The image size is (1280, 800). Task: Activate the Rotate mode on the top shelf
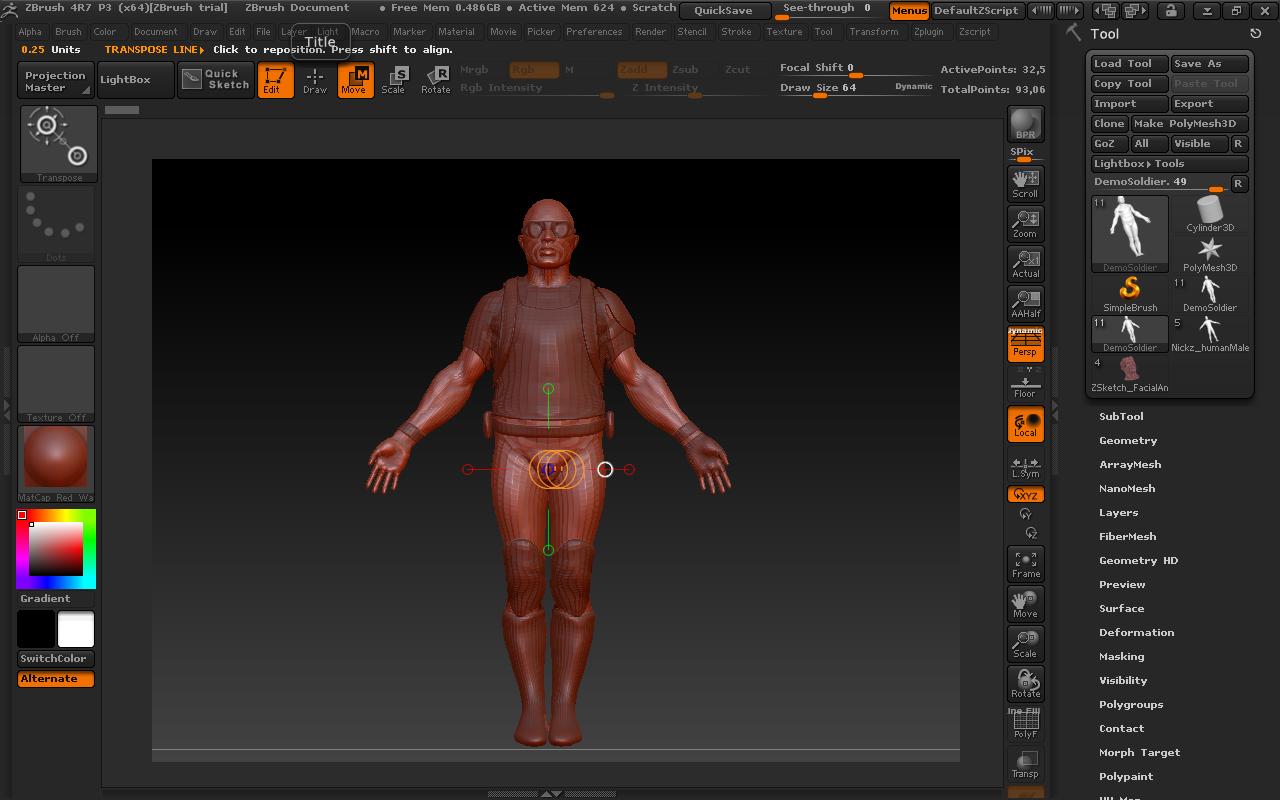(436, 79)
